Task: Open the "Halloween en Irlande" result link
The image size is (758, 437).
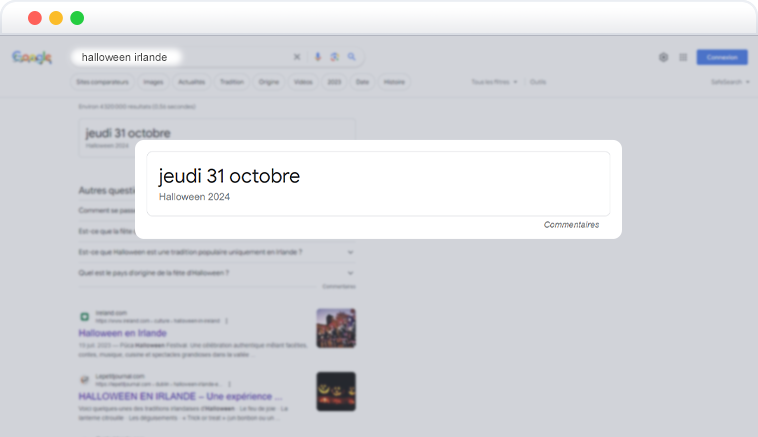Action: [x=123, y=333]
